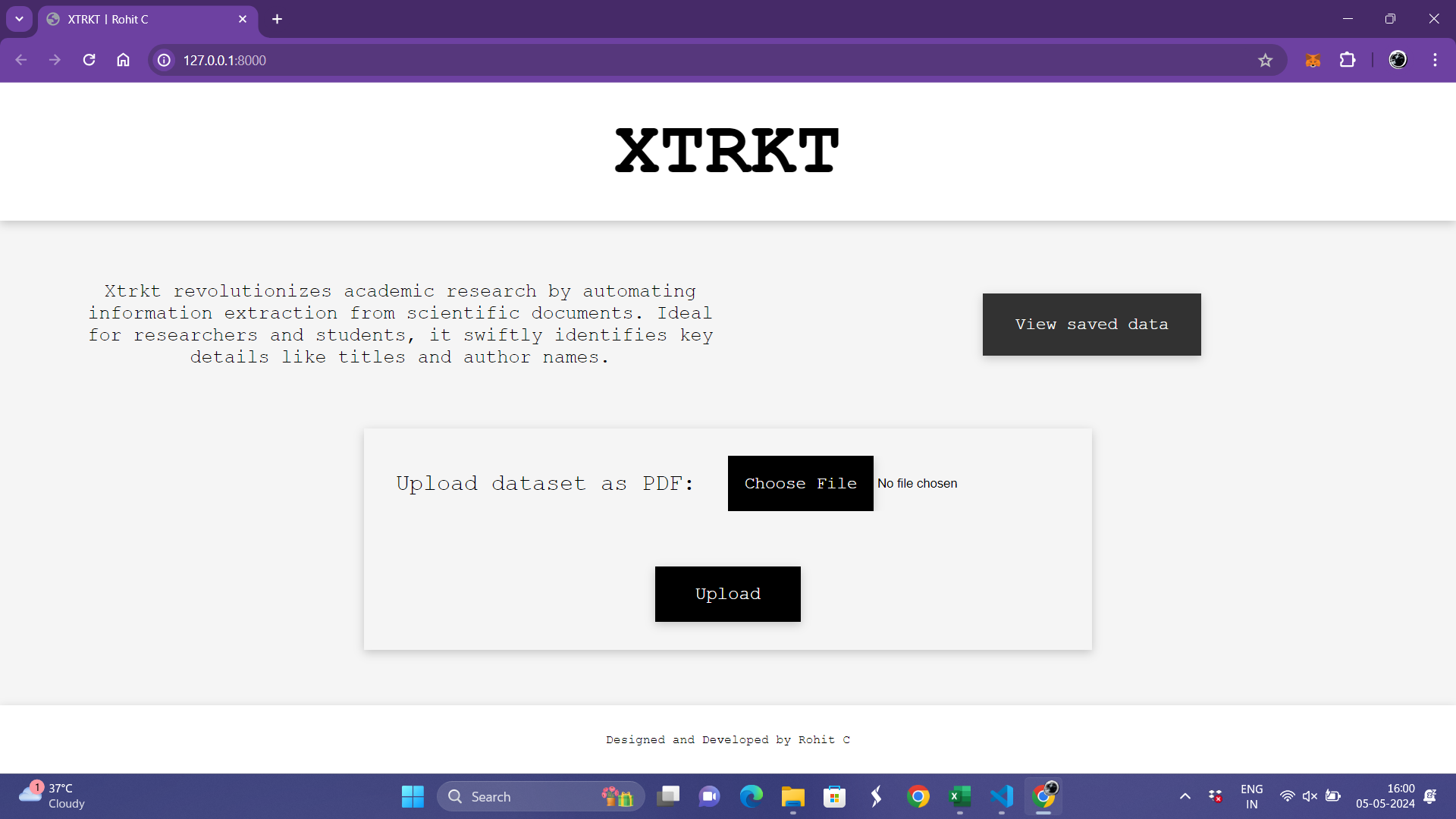Open Visual Studio Code from taskbar
This screenshot has height=819, width=1456.
(x=1002, y=796)
